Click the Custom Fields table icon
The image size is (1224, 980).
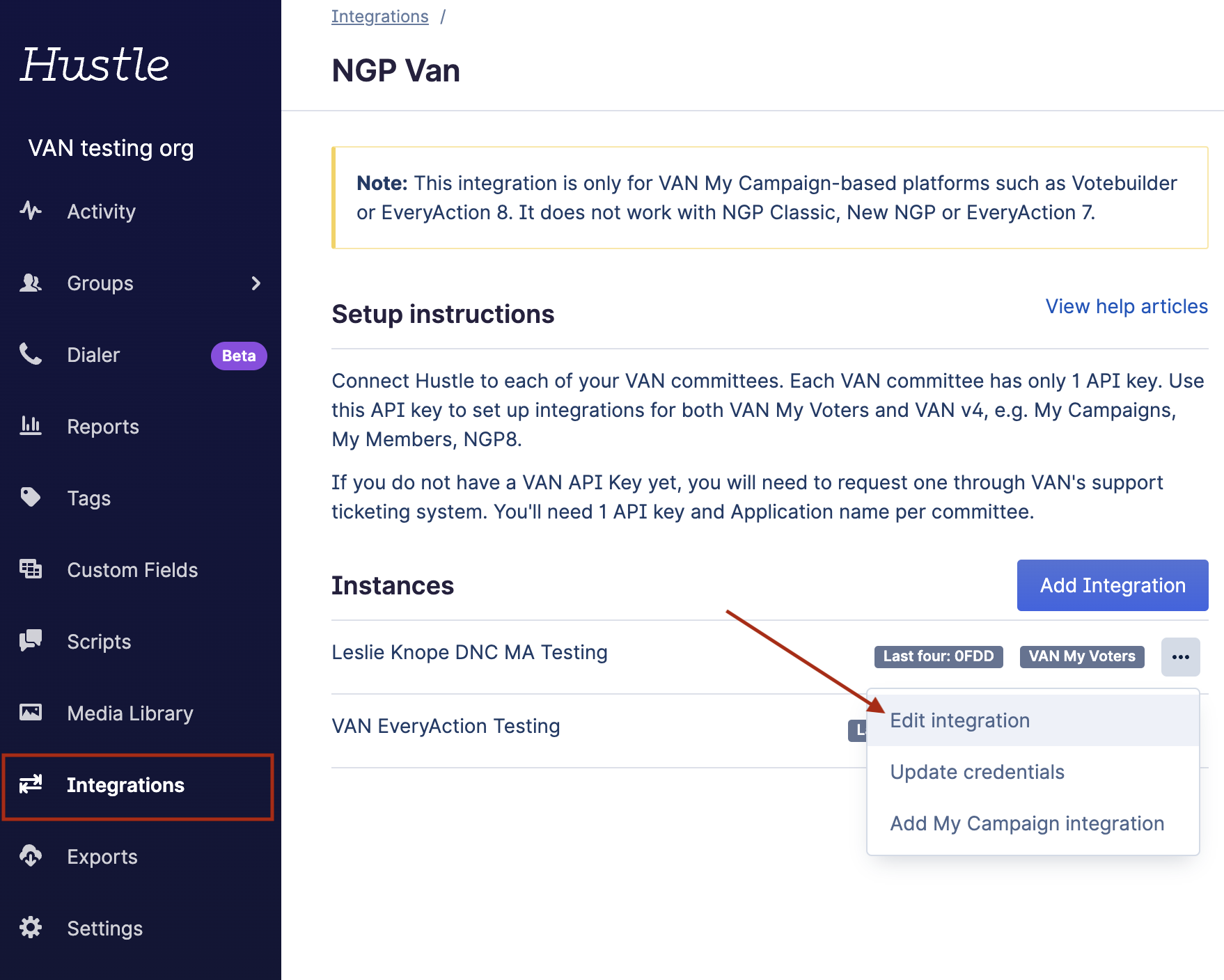(31, 569)
